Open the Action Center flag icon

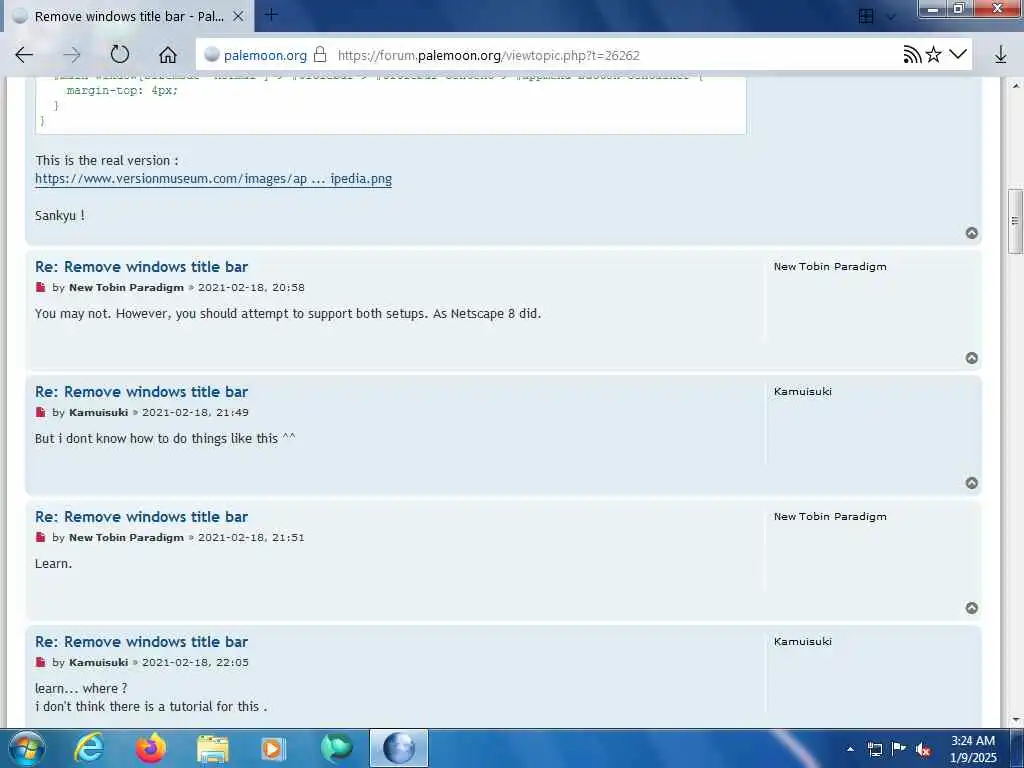pos(899,749)
